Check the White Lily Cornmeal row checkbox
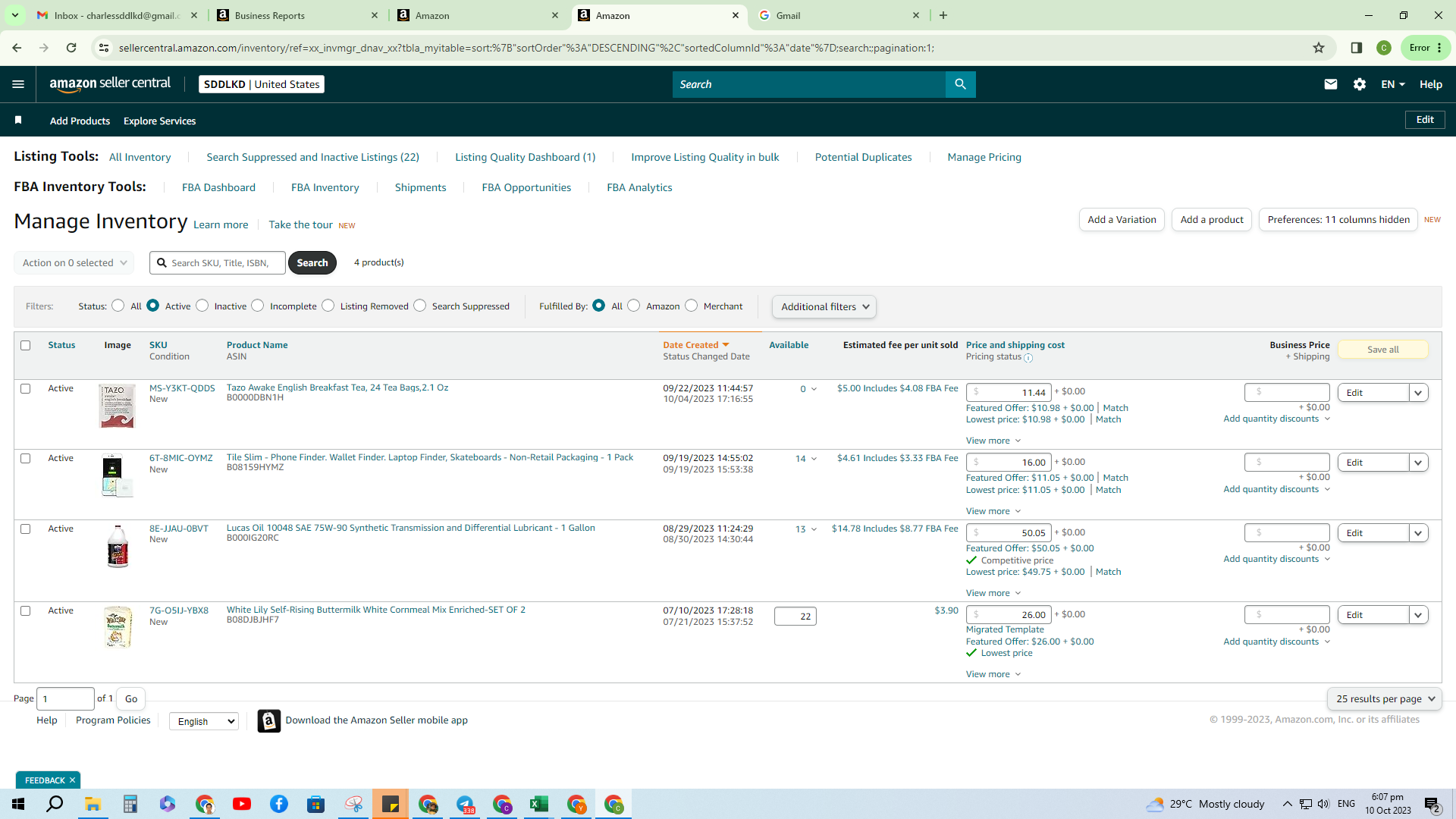 (x=25, y=610)
